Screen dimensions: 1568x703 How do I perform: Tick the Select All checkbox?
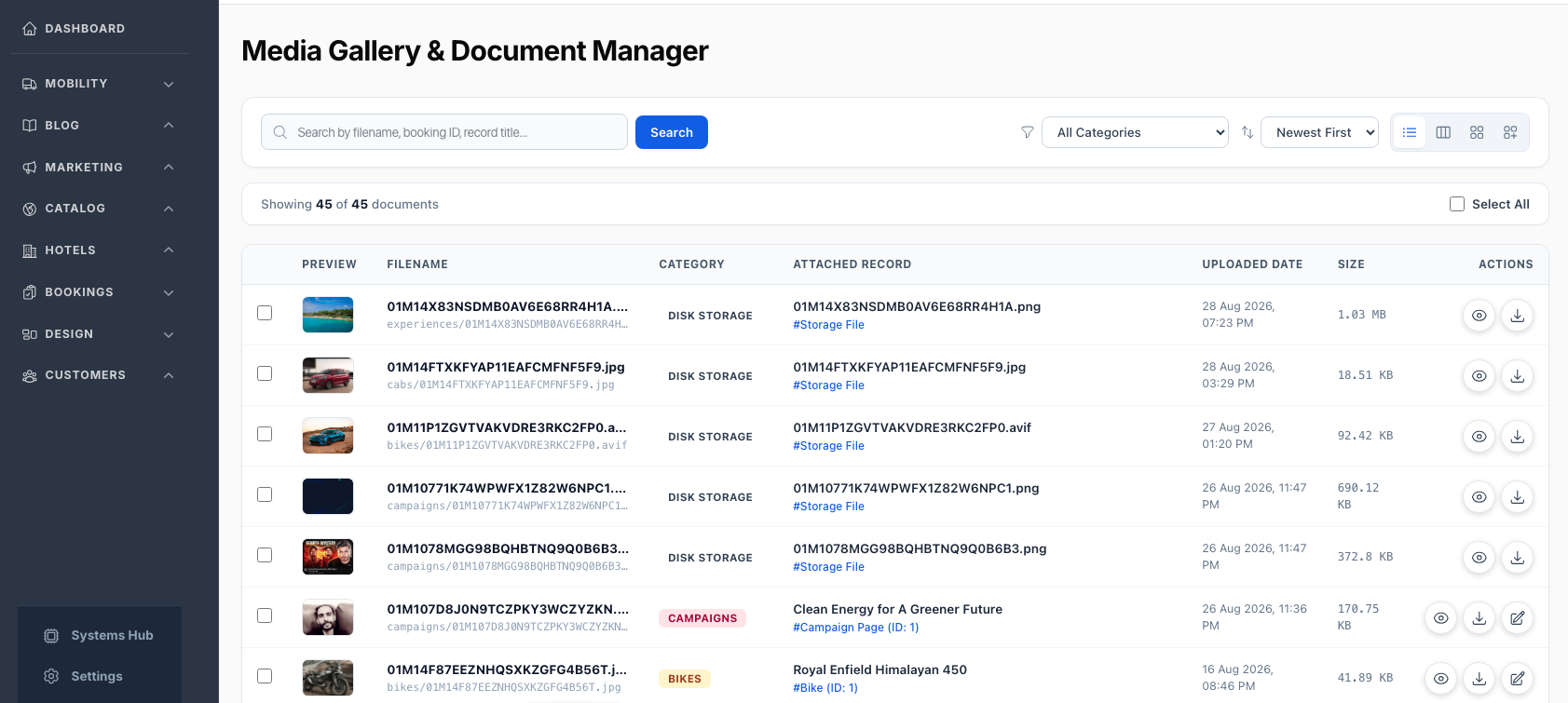pos(1457,204)
